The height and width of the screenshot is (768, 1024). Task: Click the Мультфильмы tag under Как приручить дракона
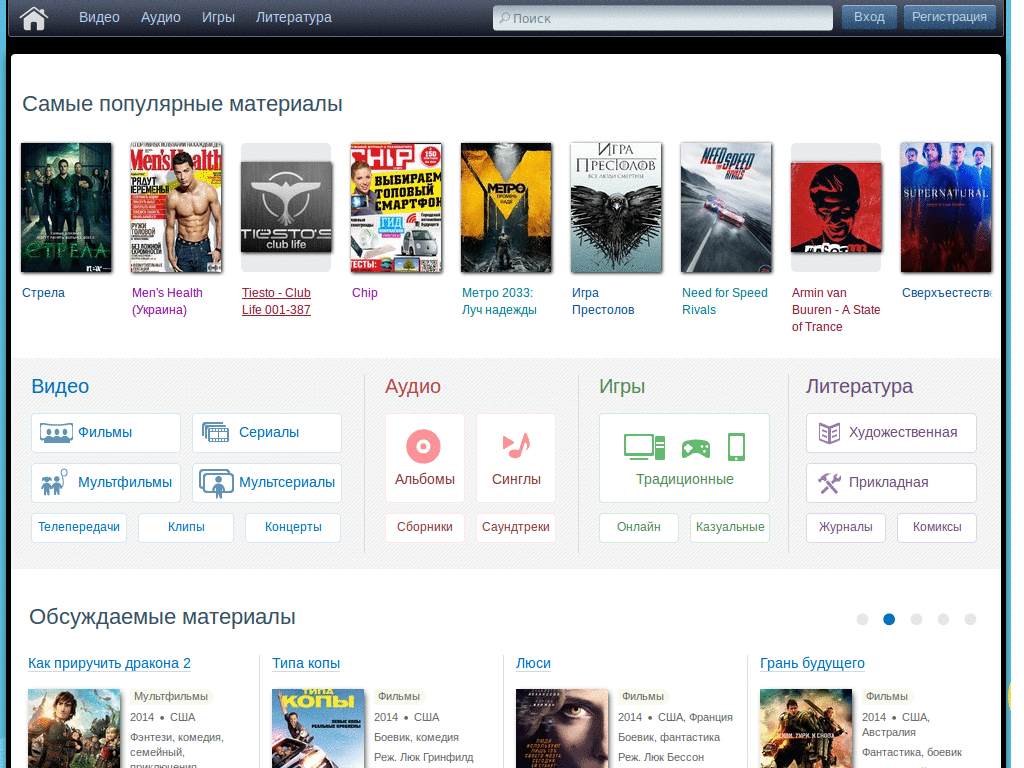[171, 697]
